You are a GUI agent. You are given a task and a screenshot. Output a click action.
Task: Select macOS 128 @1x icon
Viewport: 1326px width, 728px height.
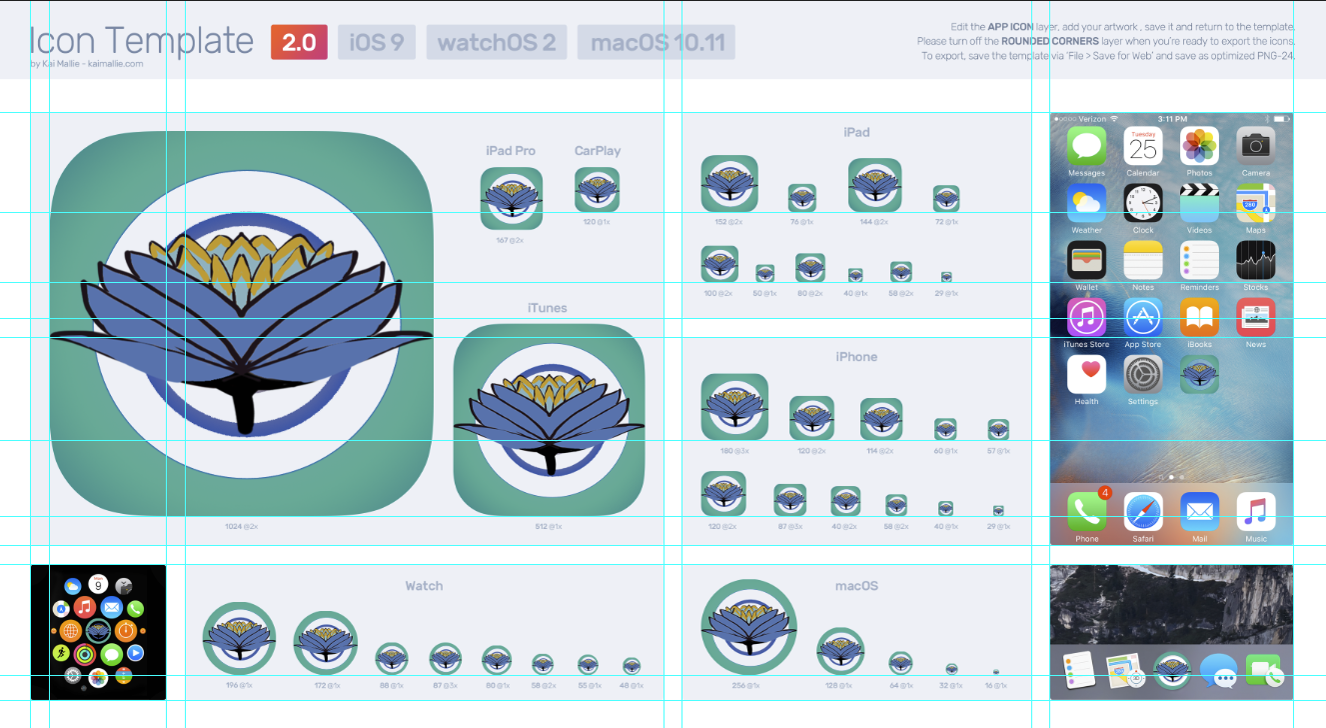tap(840, 651)
